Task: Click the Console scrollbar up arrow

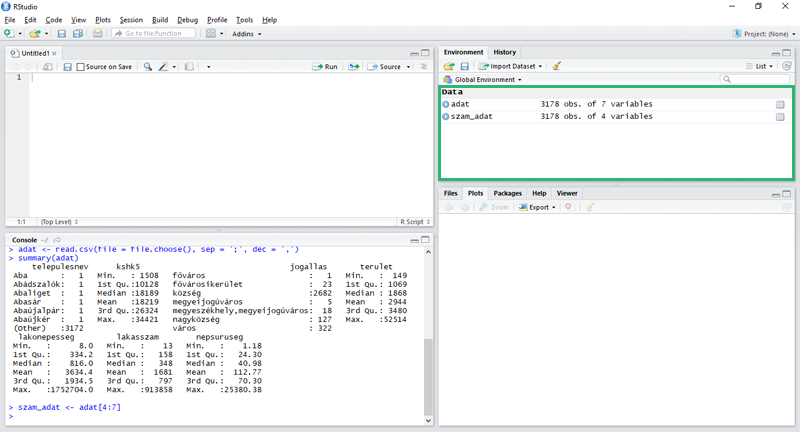Action: (428, 252)
